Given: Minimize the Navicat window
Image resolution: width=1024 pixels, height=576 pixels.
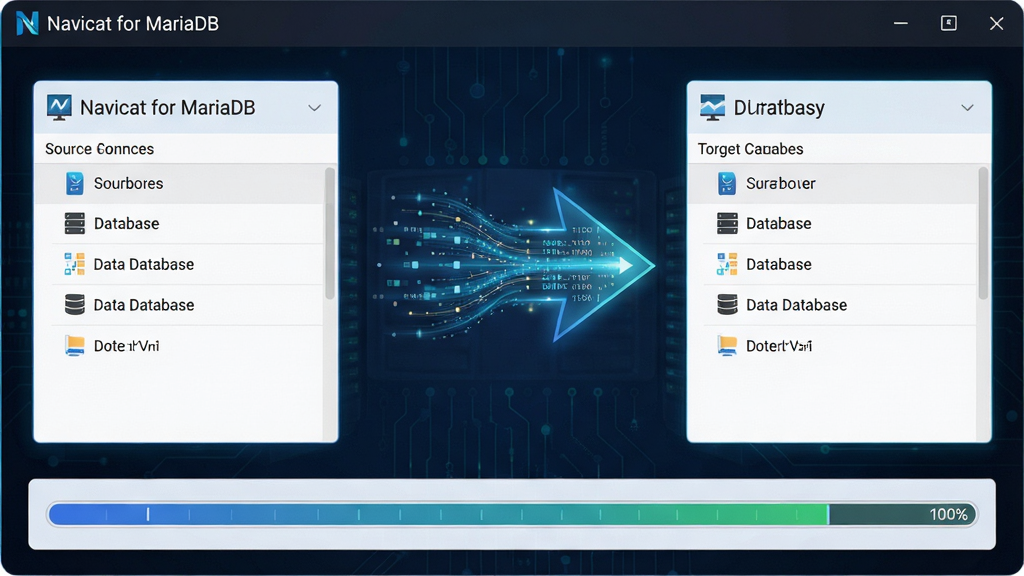Looking at the screenshot, I should click(x=901, y=24).
